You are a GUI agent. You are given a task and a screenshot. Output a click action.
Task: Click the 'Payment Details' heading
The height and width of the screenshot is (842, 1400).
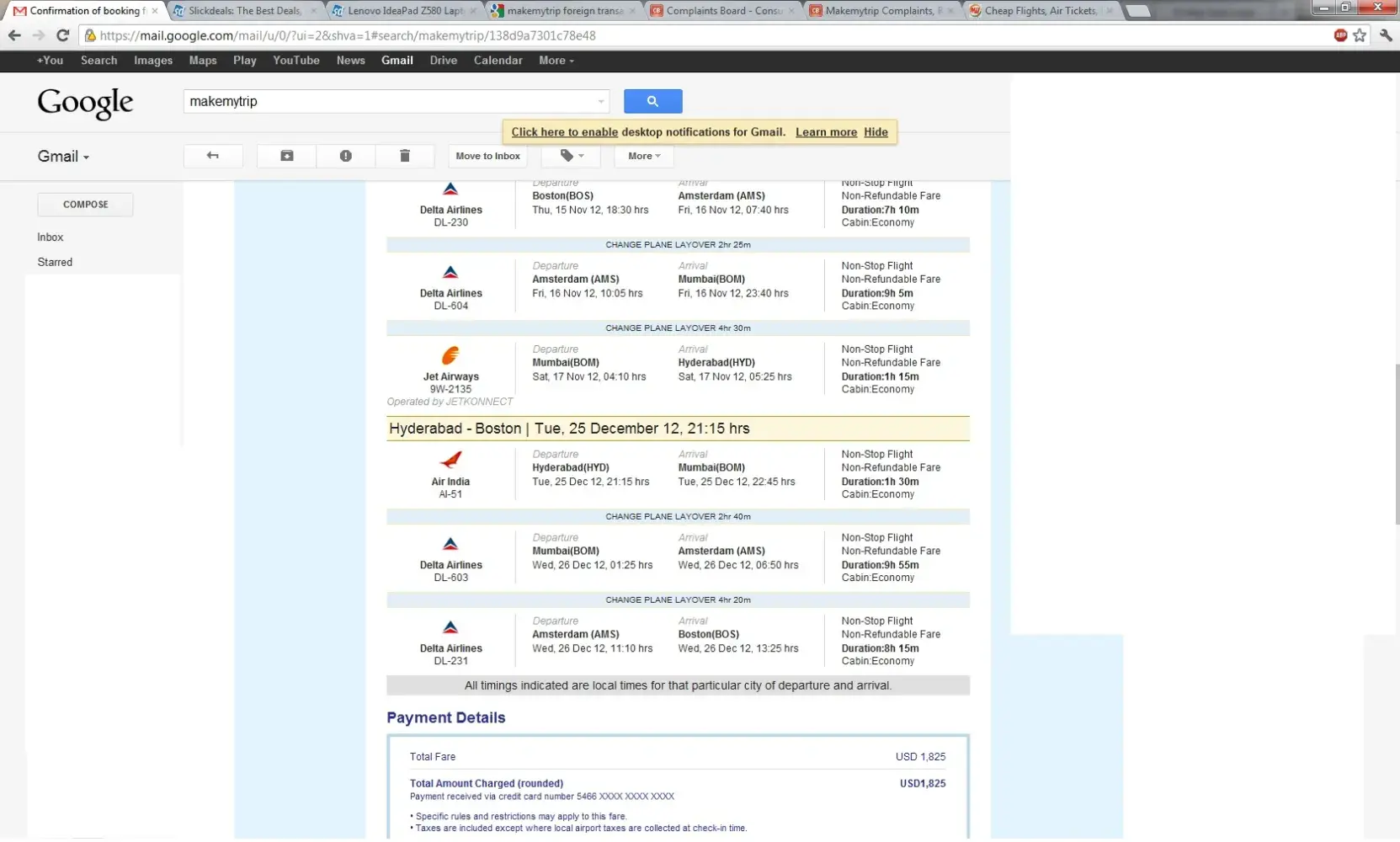[x=446, y=718]
